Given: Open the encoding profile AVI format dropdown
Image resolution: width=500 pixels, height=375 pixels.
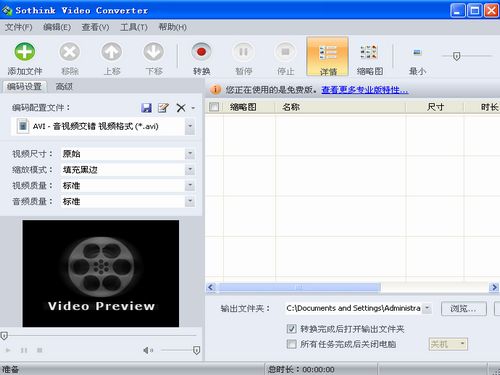Looking at the screenshot, I should click(x=190, y=126).
